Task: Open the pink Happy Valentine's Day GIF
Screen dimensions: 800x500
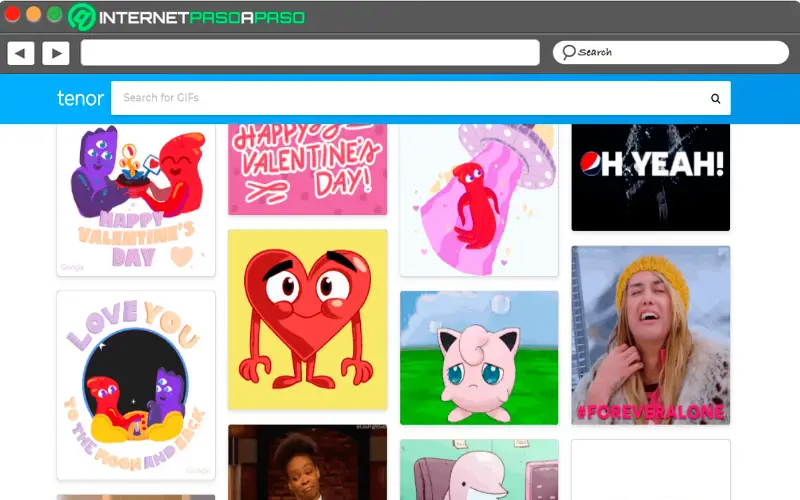Action: pyautogui.click(x=308, y=169)
